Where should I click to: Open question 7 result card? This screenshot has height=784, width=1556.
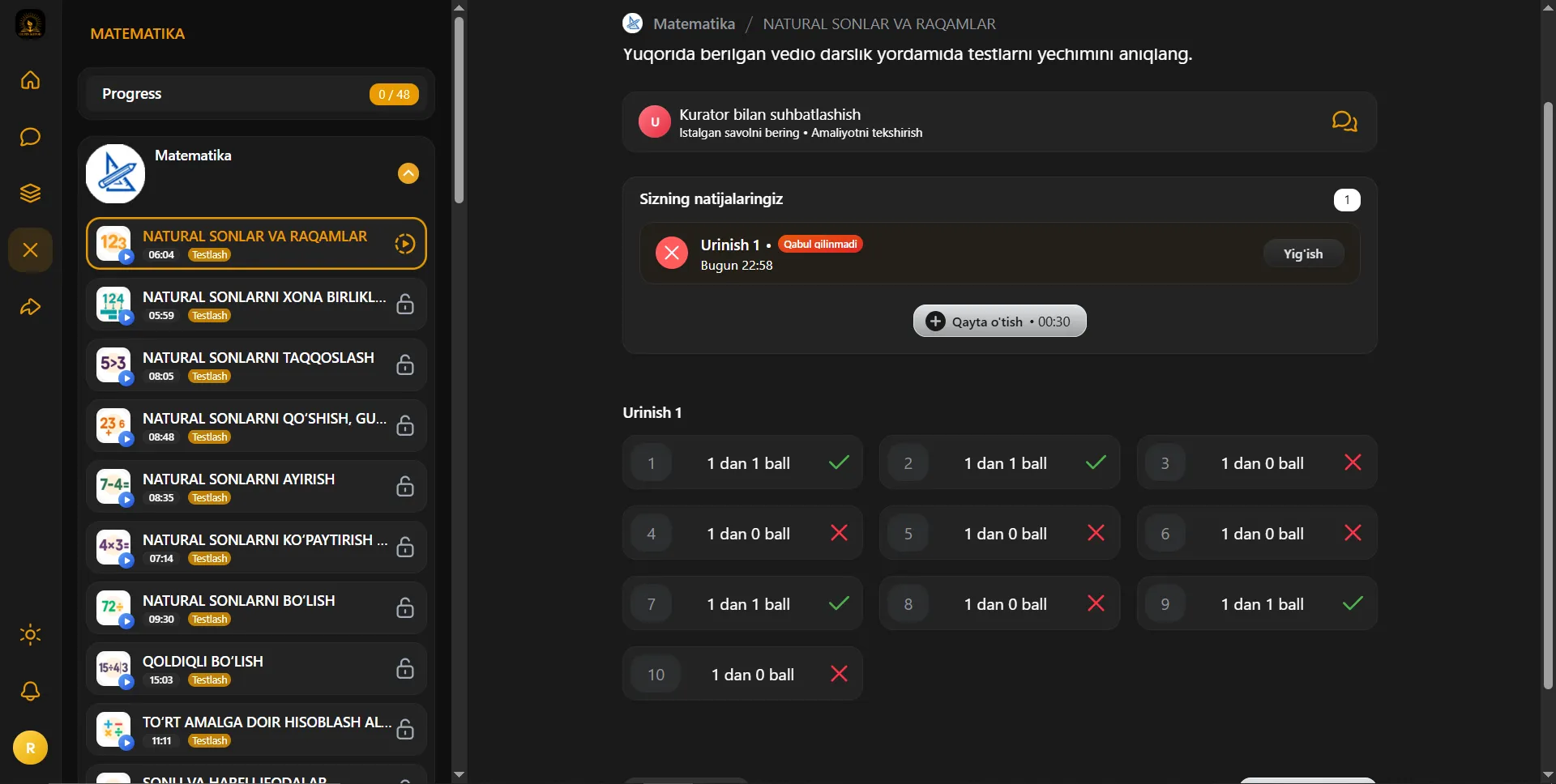[742, 603]
